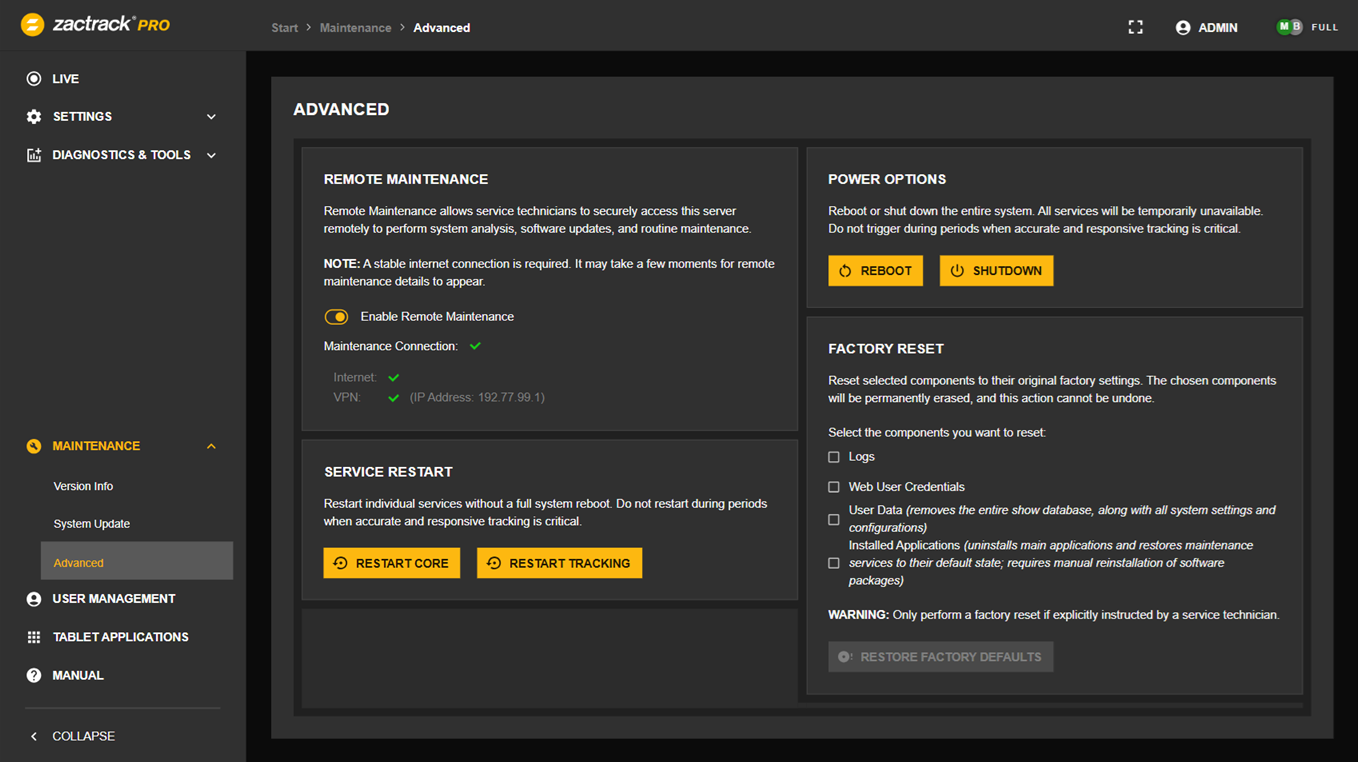Click the Live record icon in sidebar

[x=34, y=78]
